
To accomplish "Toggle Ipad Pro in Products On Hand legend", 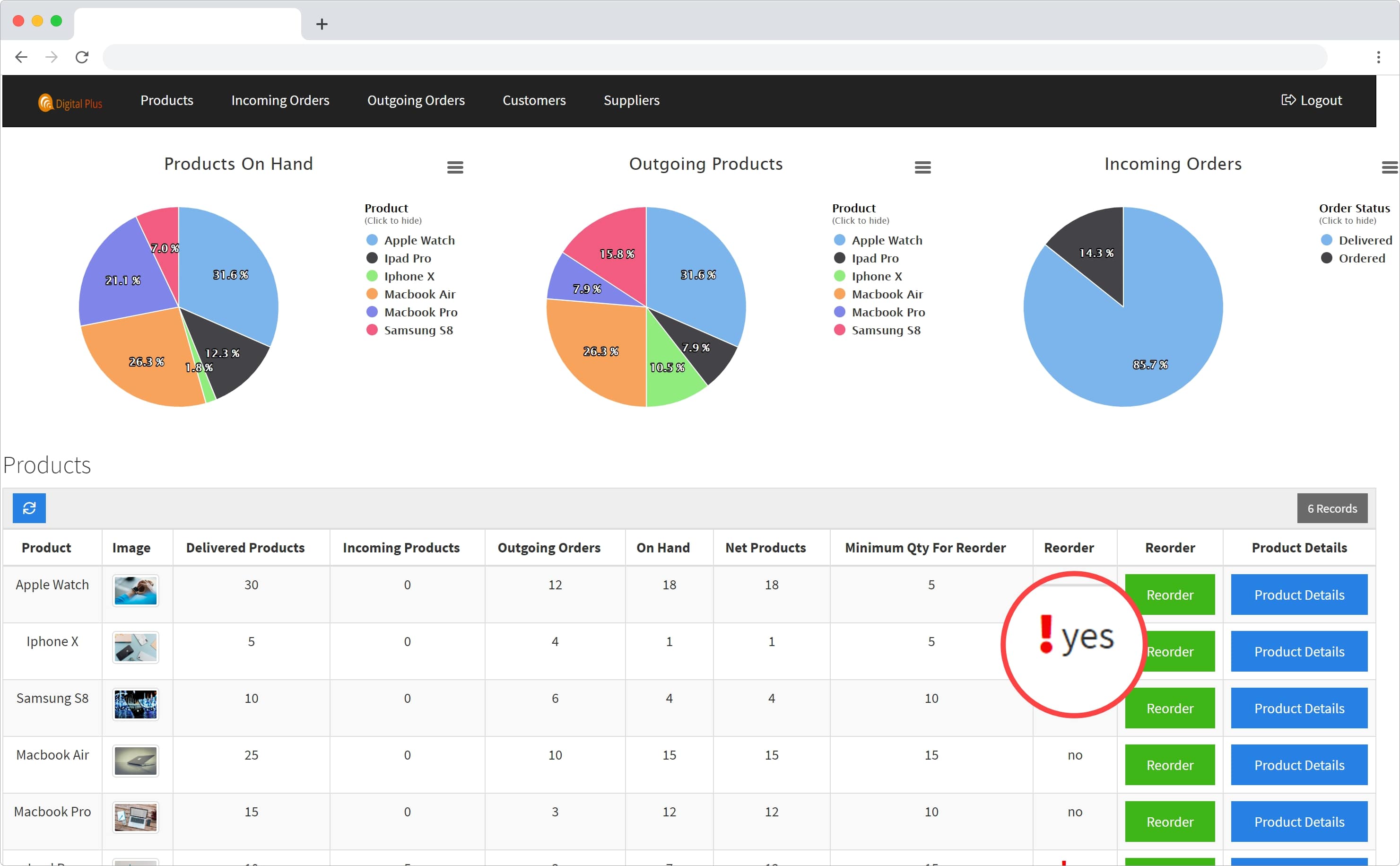I will pos(399,258).
